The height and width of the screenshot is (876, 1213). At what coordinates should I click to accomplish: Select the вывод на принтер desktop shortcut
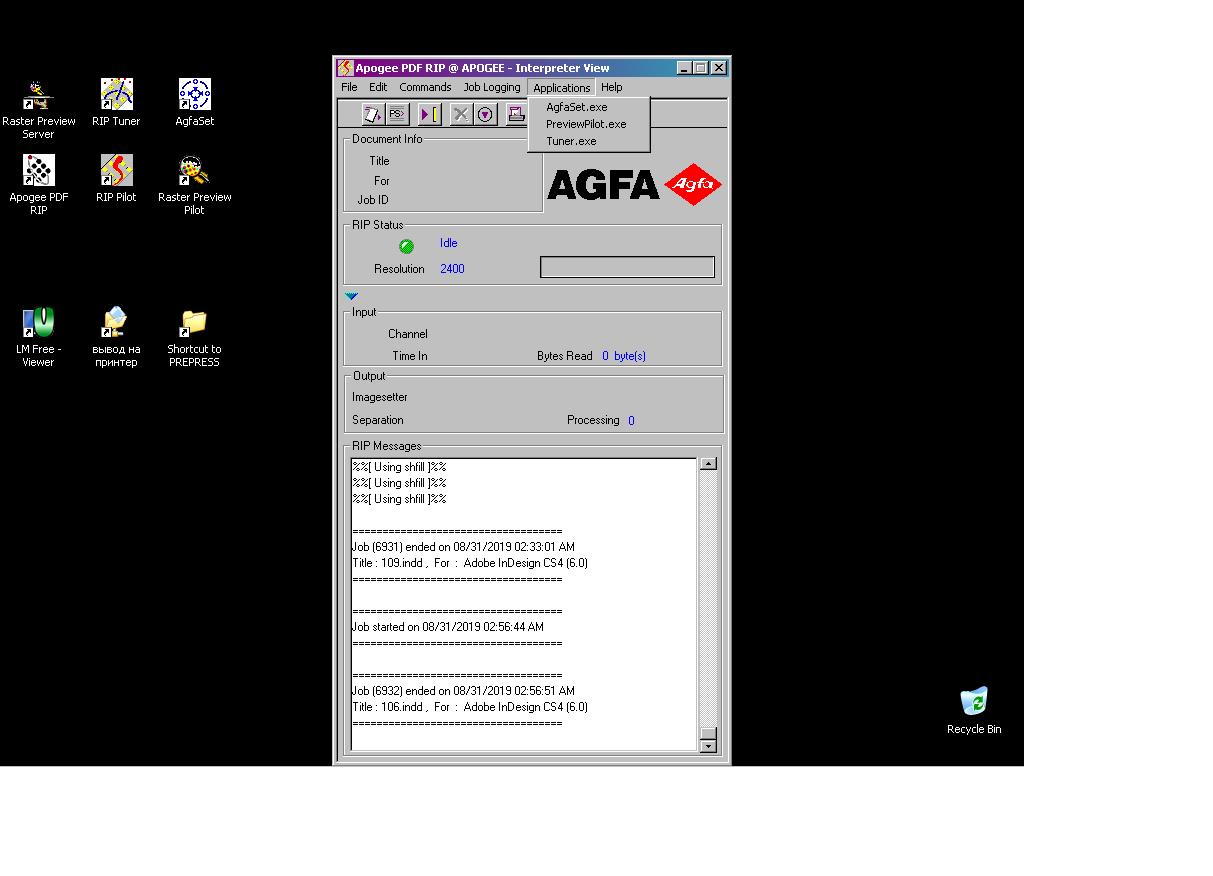tap(116, 338)
